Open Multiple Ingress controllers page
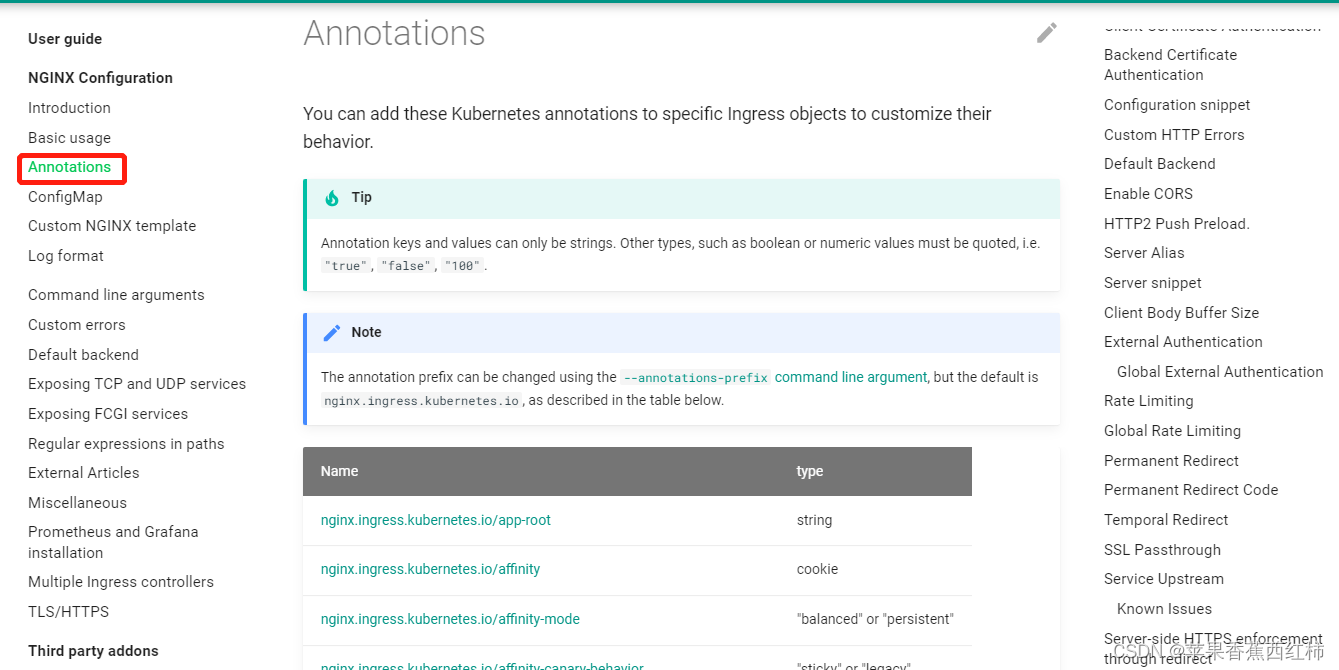The image size is (1339, 670). tap(121, 582)
